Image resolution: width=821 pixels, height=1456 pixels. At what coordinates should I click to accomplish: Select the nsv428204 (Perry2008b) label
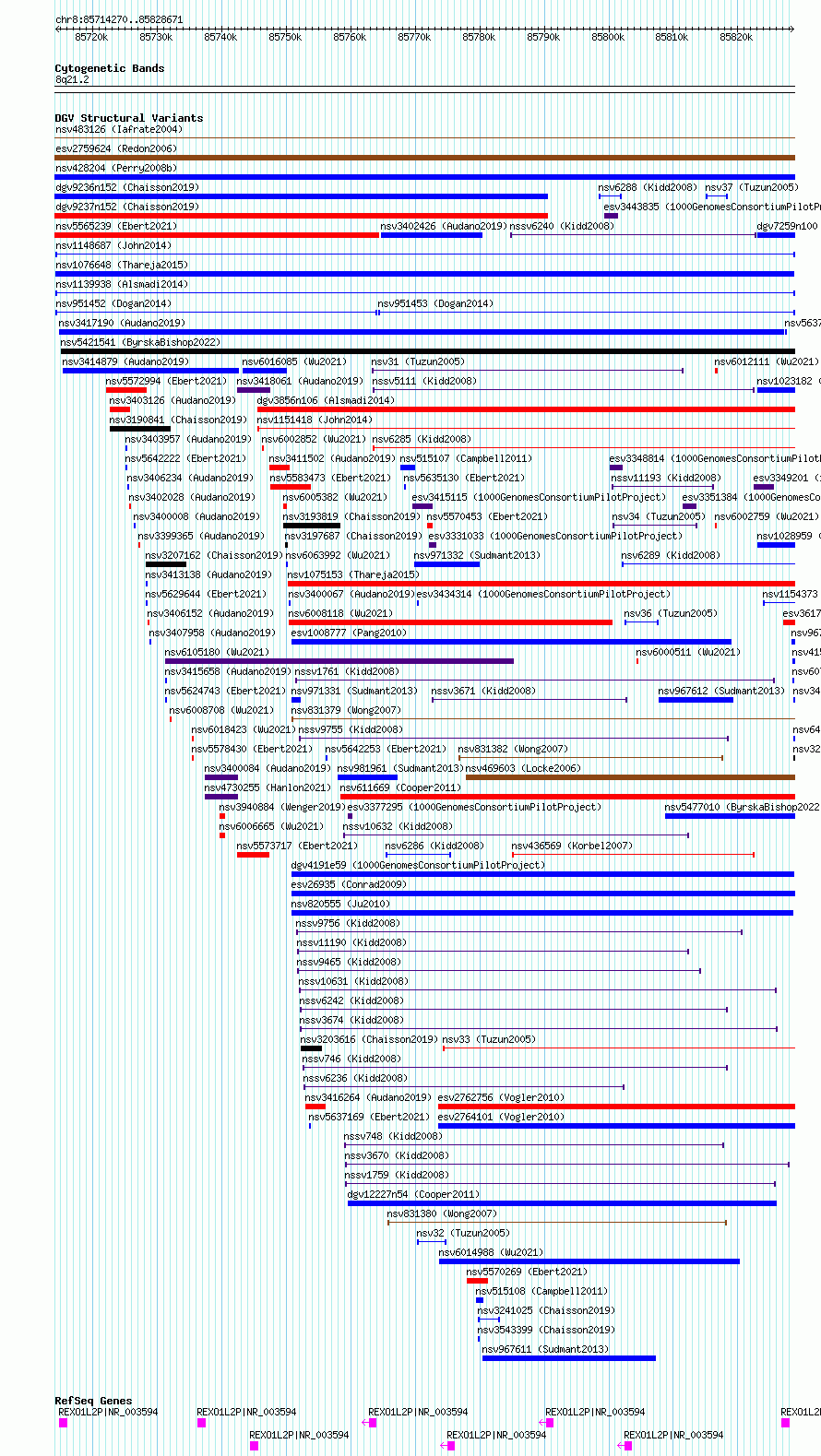[116, 168]
